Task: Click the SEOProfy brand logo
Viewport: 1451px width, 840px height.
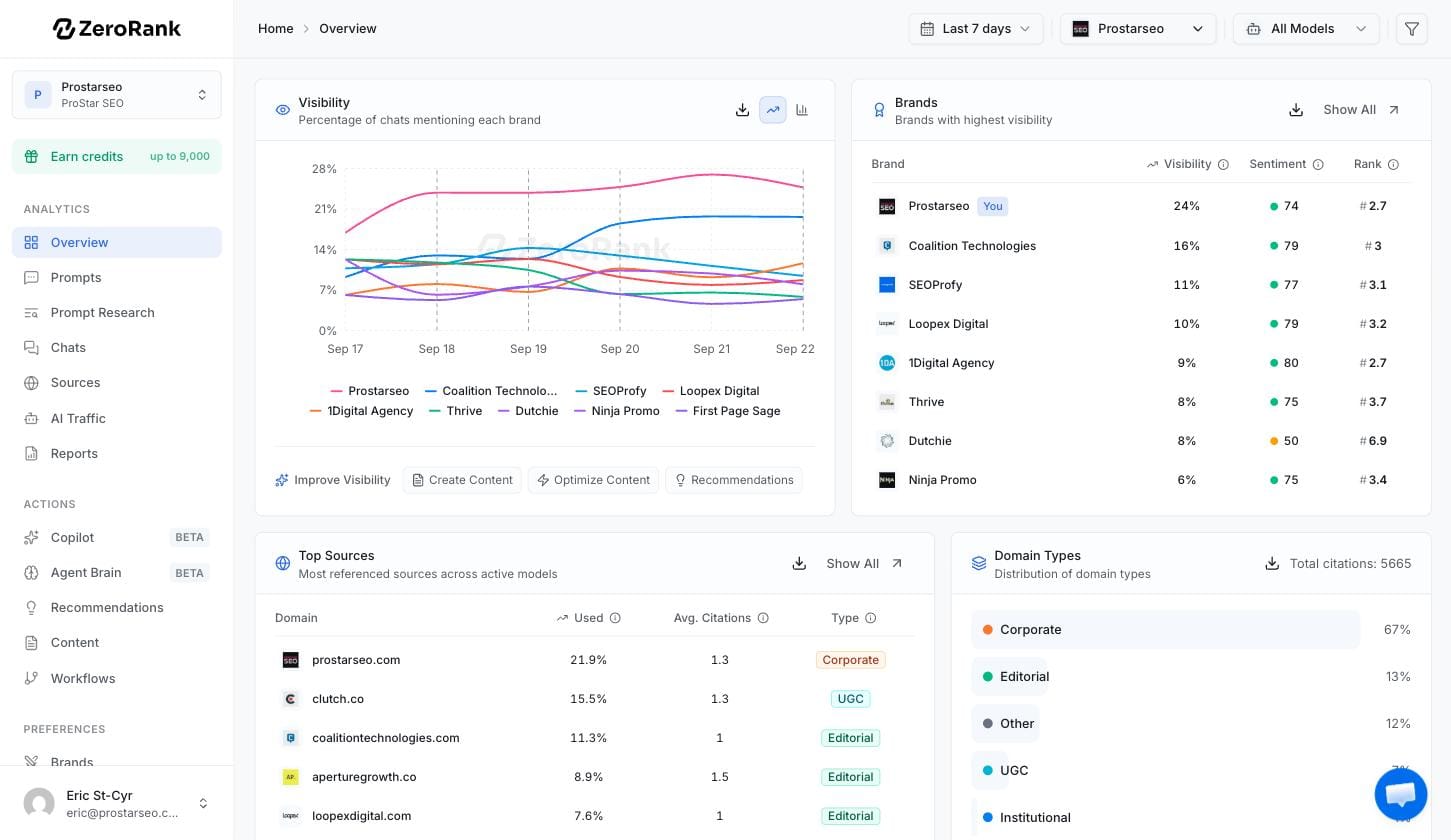Action: point(887,285)
